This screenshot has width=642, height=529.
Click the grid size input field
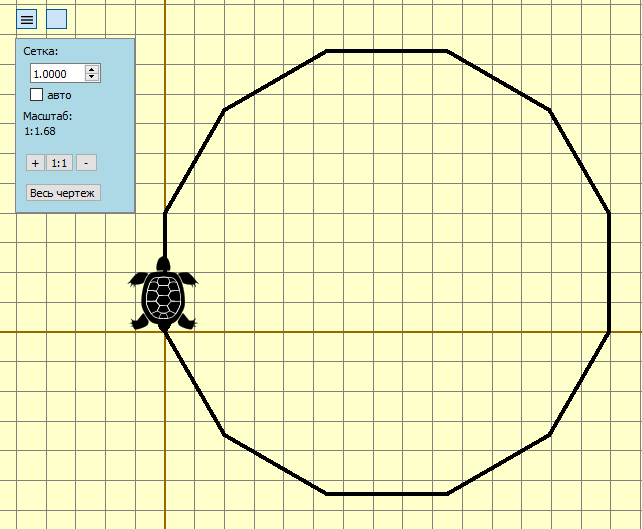58,74
